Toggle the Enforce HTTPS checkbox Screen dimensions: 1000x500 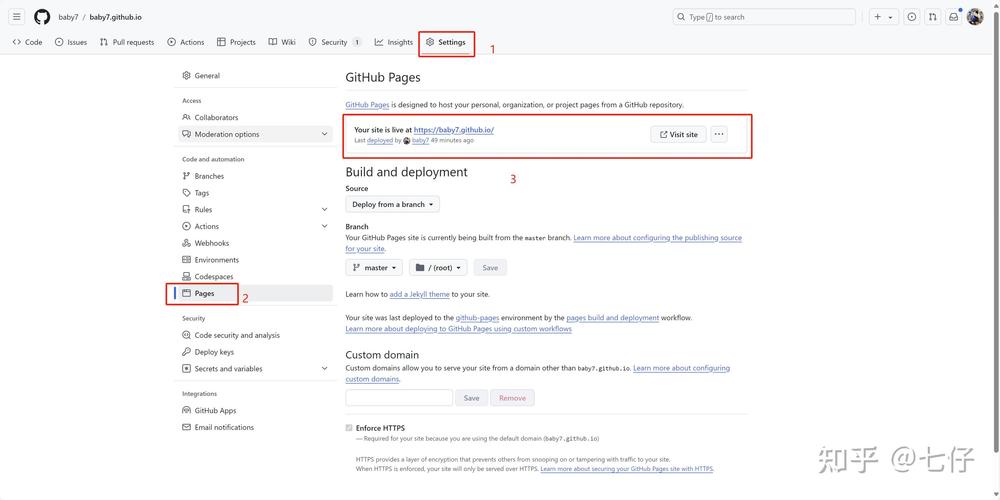click(x=349, y=428)
